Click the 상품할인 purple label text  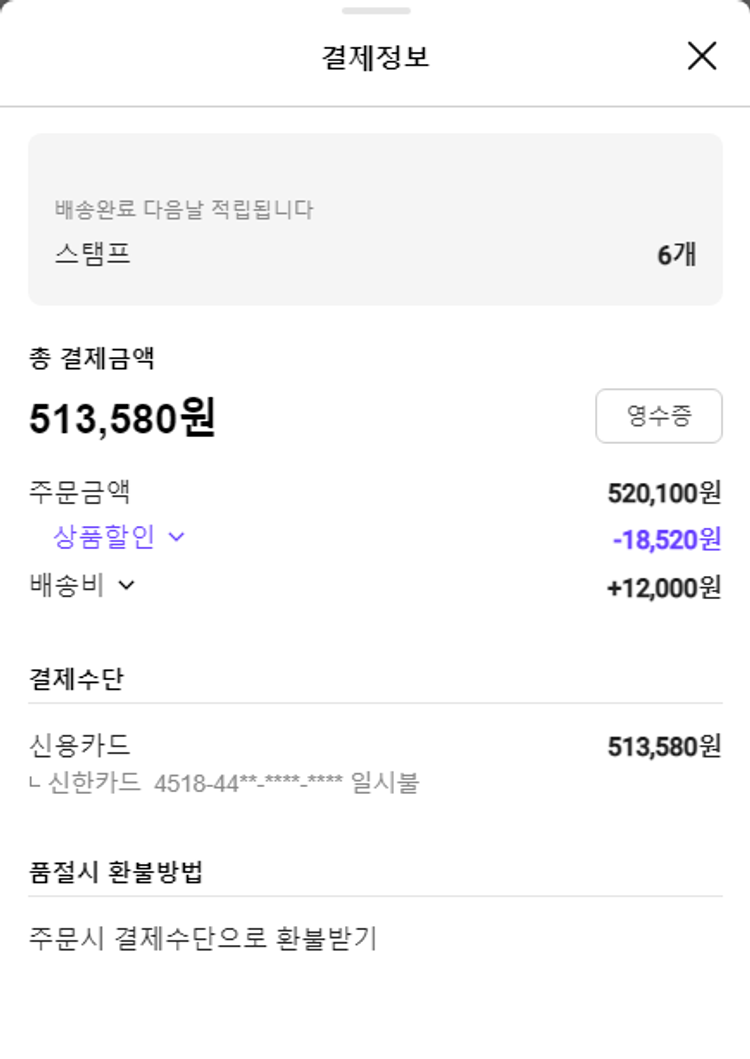pos(104,538)
